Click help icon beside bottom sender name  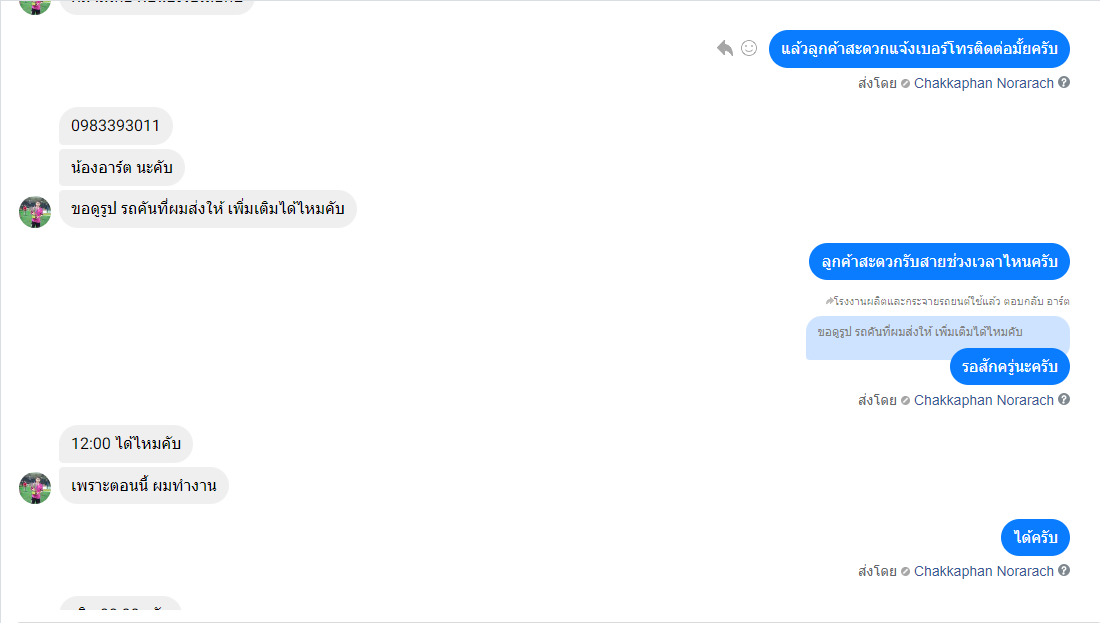point(1064,570)
